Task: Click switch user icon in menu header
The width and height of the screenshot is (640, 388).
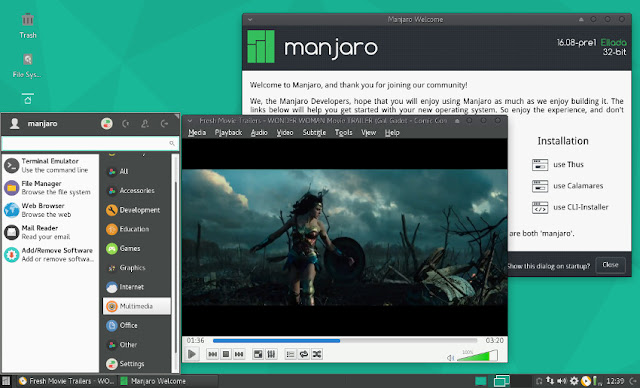Action: coord(145,123)
